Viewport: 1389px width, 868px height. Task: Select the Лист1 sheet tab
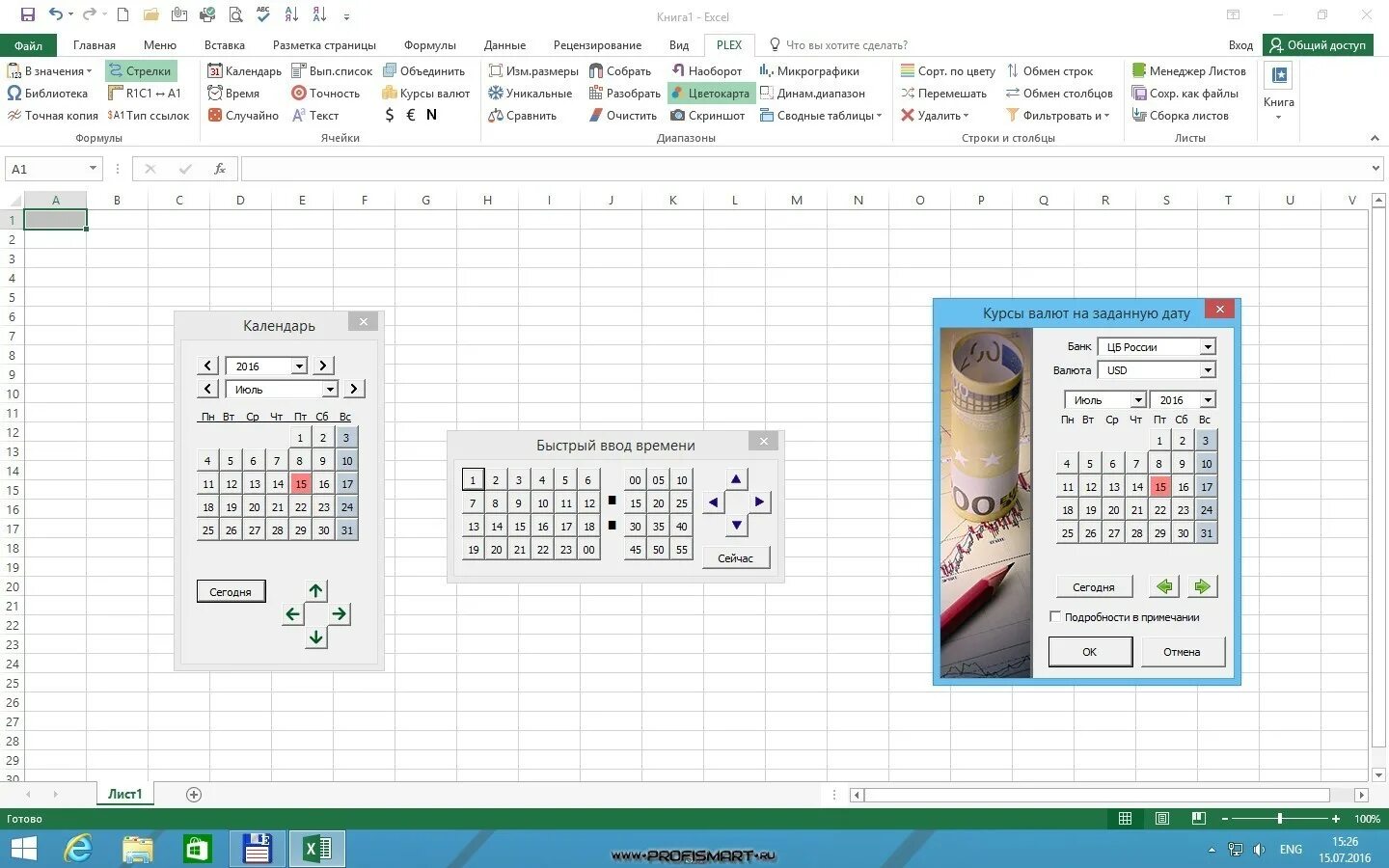pyautogui.click(x=124, y=793)
